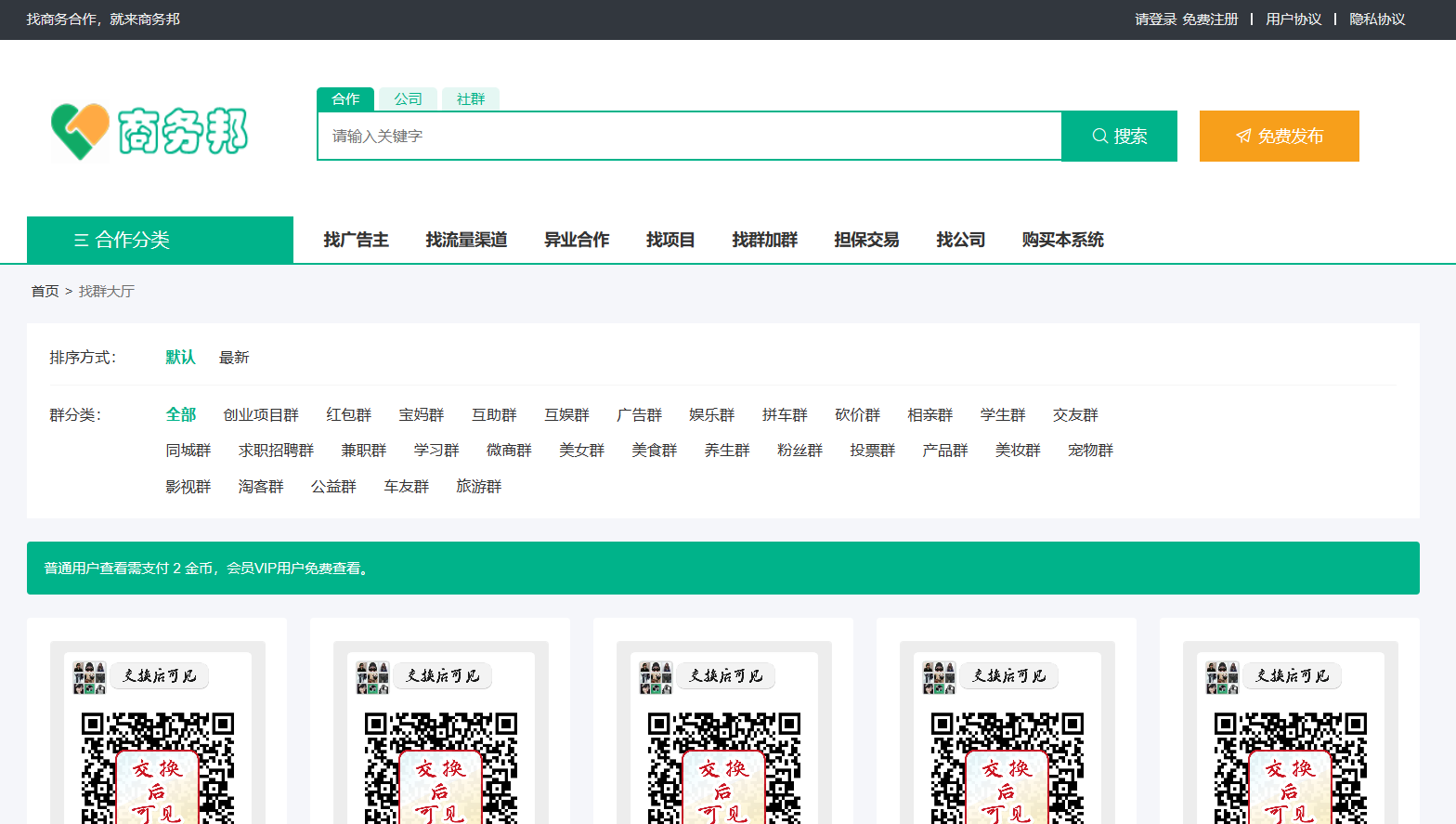Filter groups by 宠物群
The image size is (1456, 824).
(1090, 451)
